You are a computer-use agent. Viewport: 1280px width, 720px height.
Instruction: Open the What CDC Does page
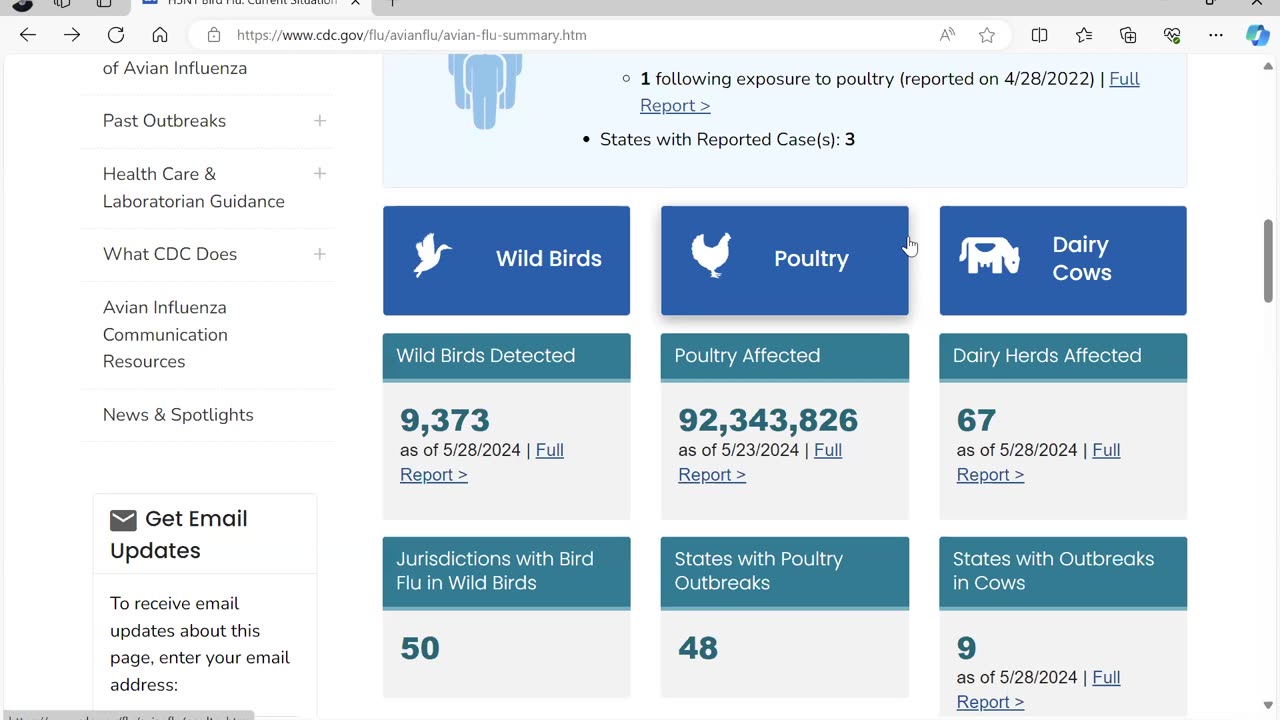pos(170,254)
